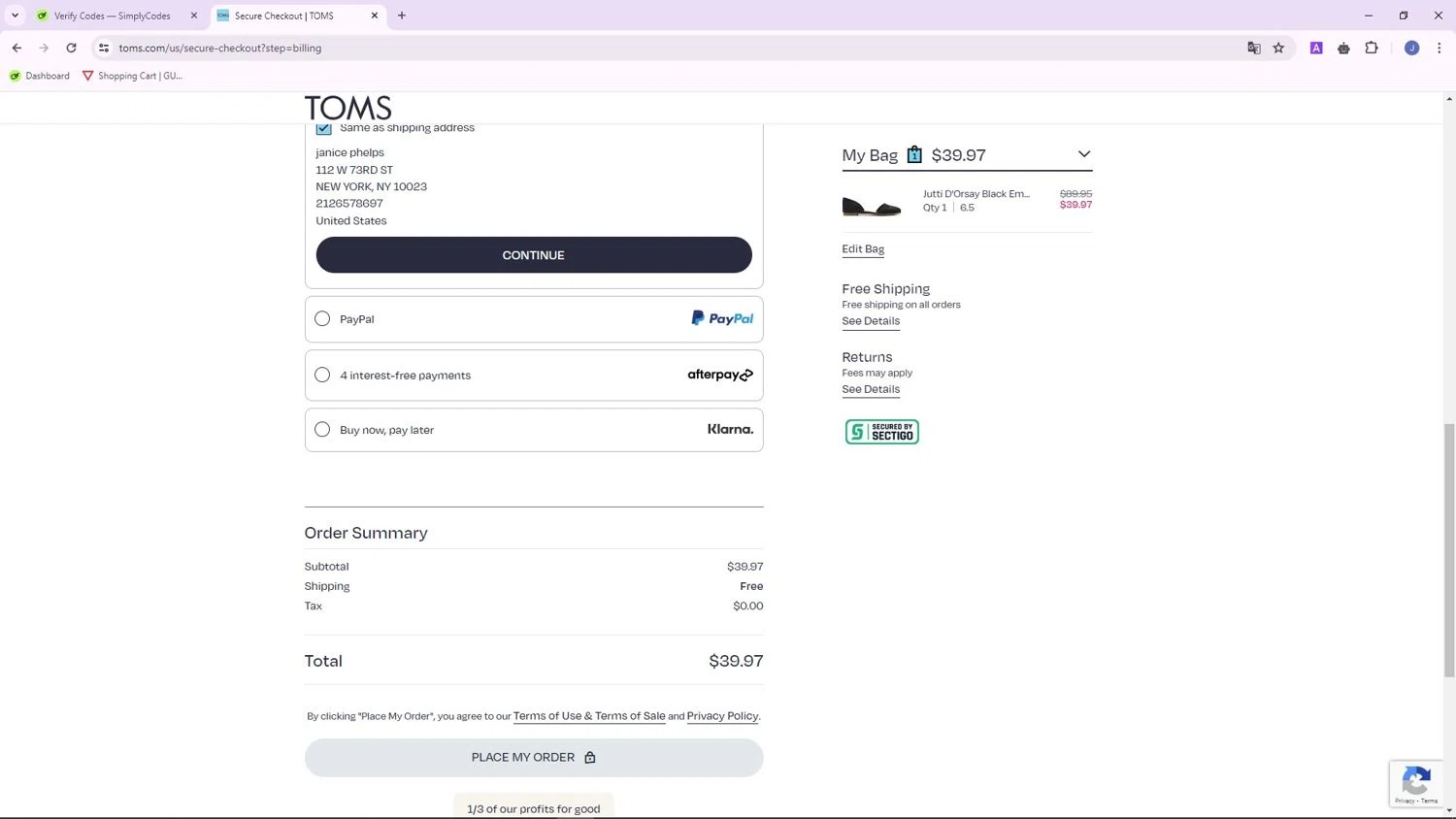
Task: Click the address line 112 W 73RD ST
Action: [x=354, y=170]
